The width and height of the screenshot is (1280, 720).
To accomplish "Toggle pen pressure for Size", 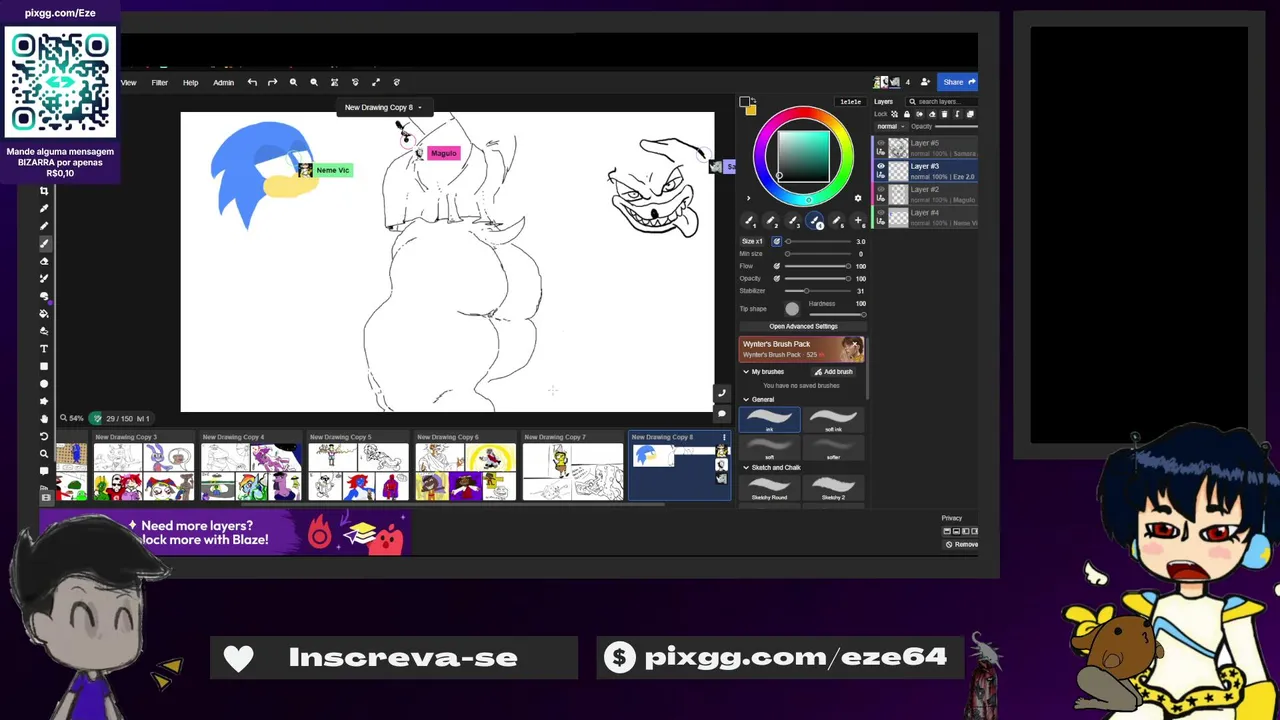I will point(777,241).
